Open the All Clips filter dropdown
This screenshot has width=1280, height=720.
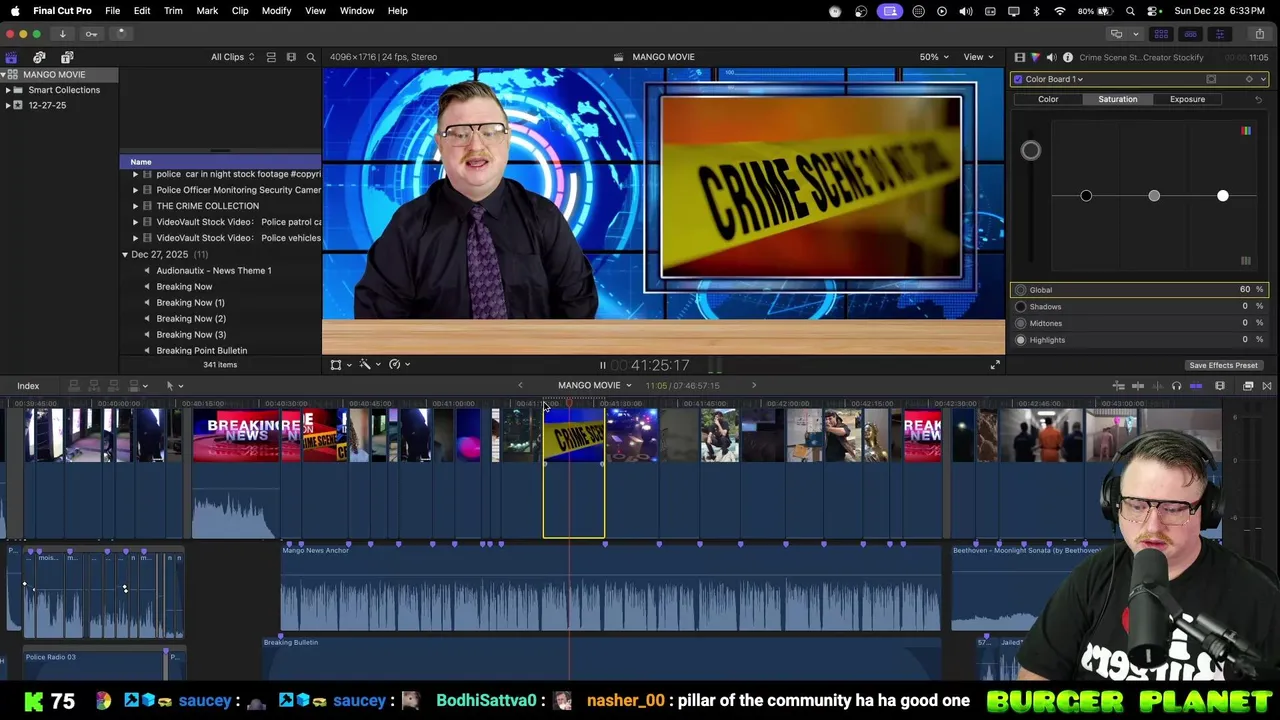[x=232, y=57]
